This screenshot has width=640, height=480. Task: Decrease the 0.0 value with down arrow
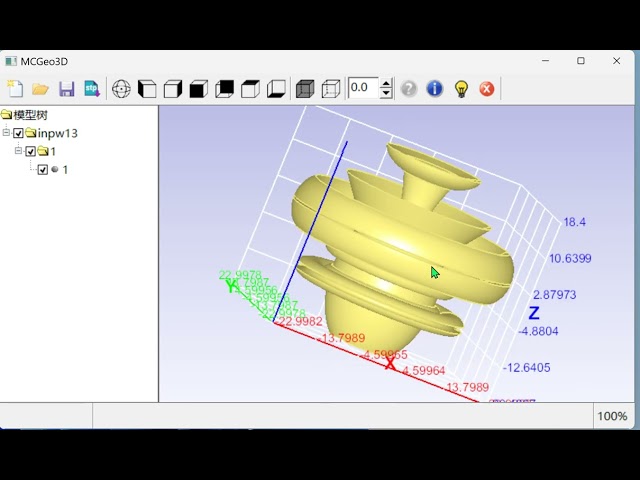coord(386,93)
